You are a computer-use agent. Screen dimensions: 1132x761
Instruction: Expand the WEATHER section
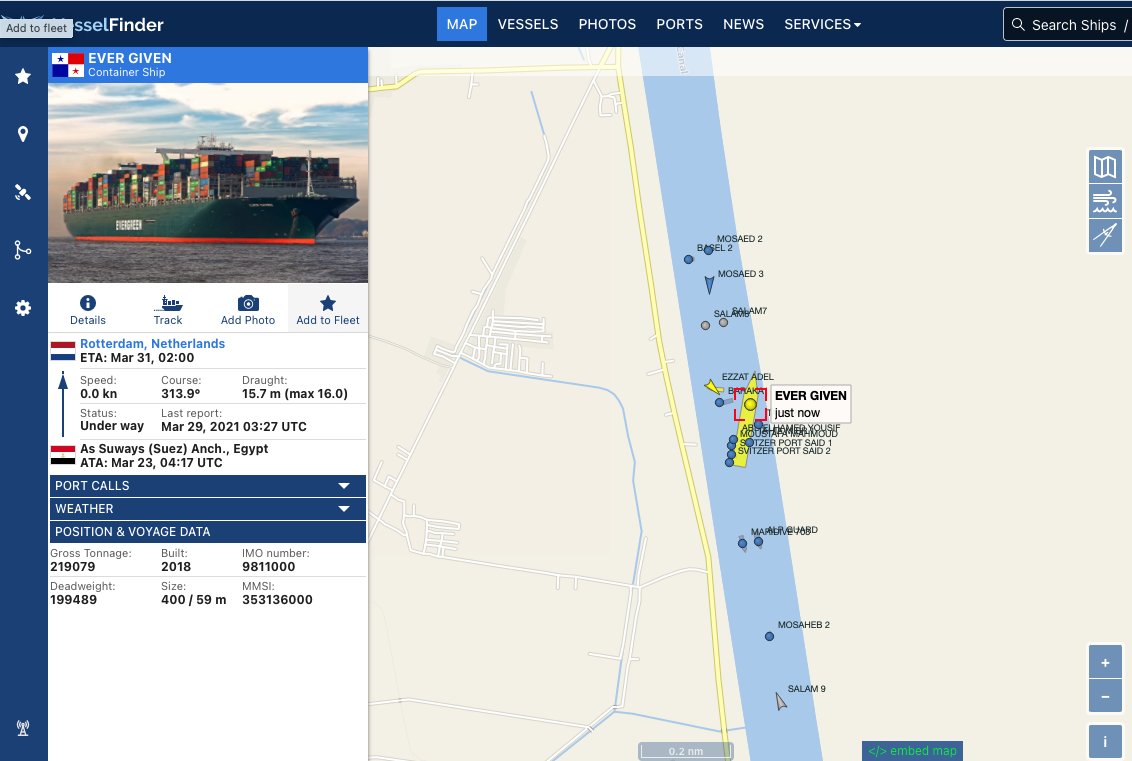tap(208, 509)
